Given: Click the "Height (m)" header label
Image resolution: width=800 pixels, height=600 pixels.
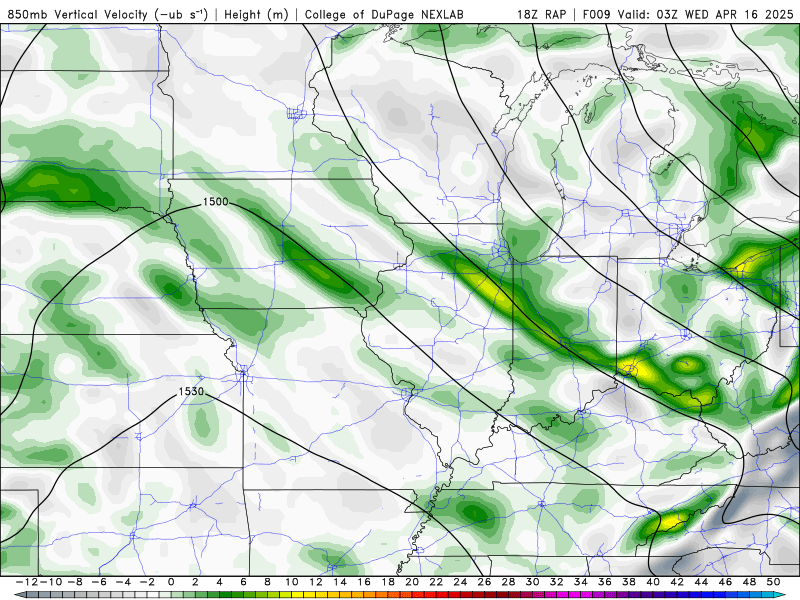Looking at the screenshot, I should point(256,15).
